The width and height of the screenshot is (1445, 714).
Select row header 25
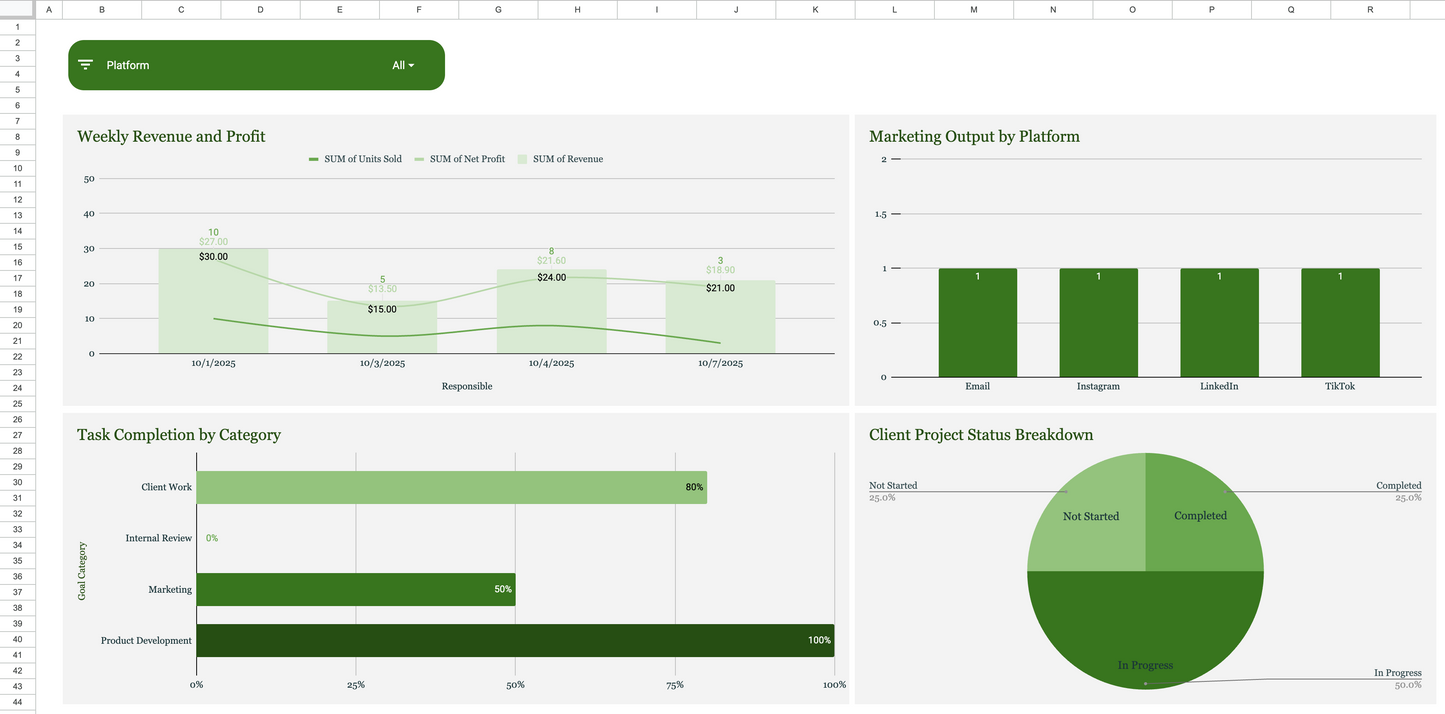coord(17,403)
